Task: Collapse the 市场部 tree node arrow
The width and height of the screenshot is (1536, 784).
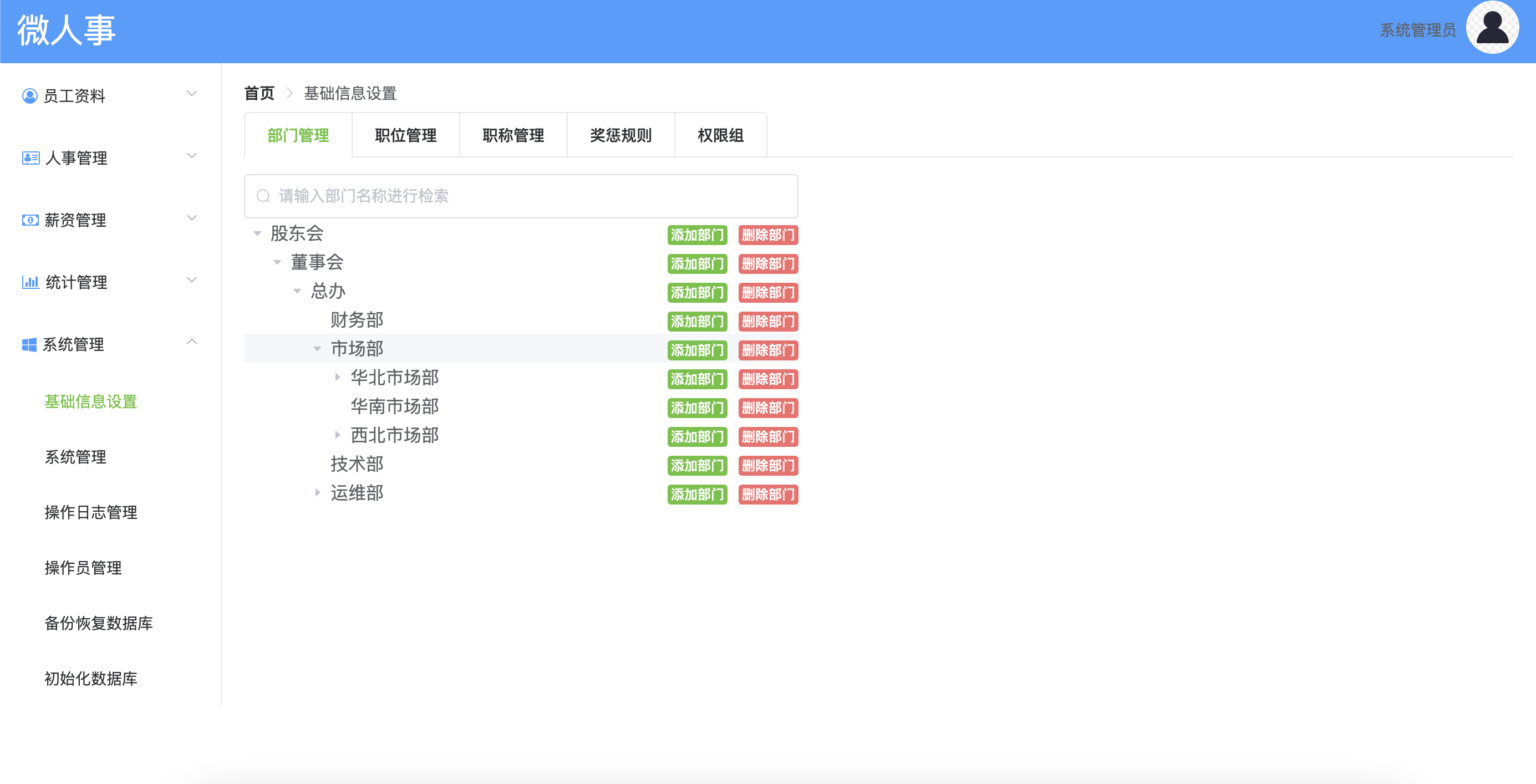Action: [317, 349]
